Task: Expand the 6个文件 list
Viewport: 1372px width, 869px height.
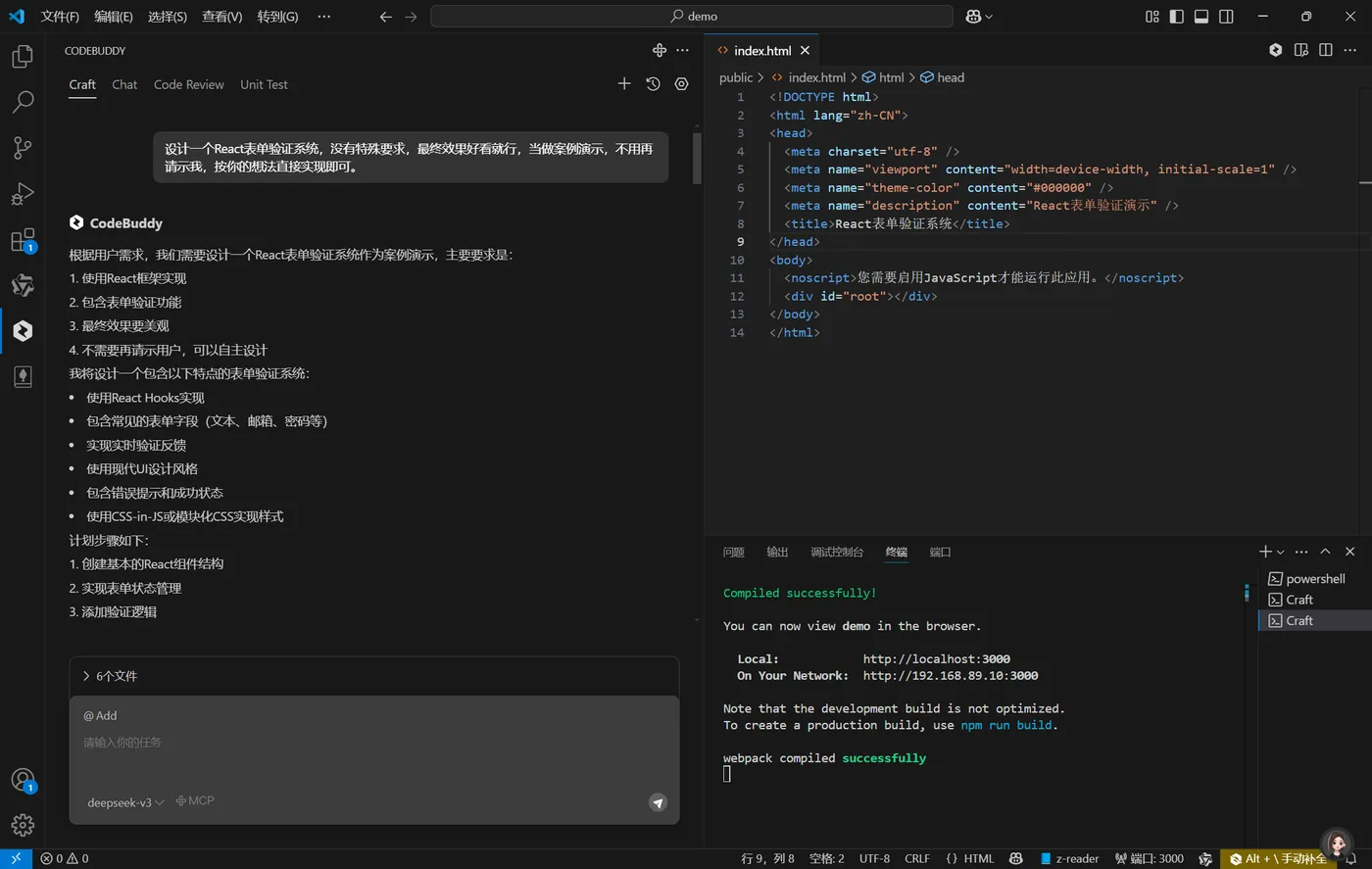Action: click(110, 676)
